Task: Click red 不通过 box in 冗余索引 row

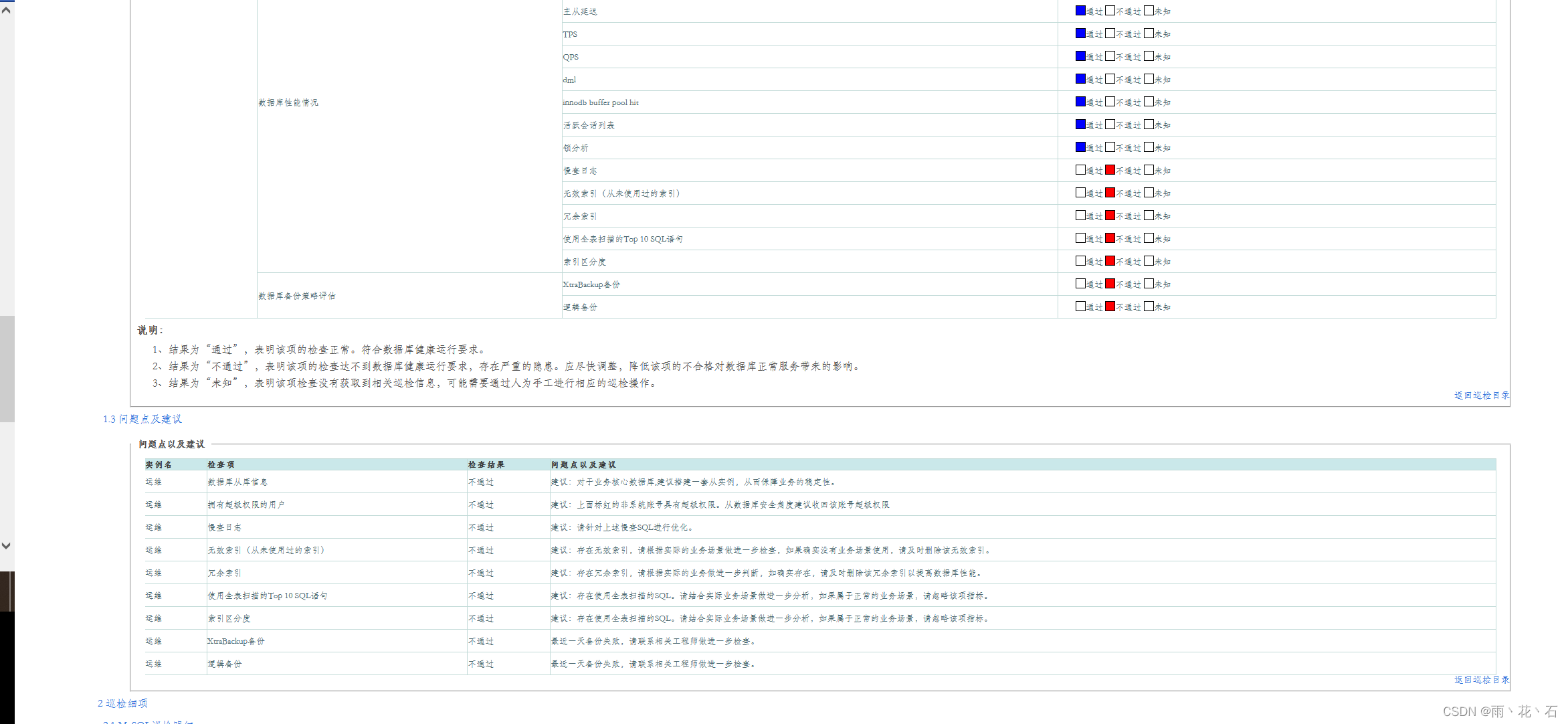Action: 1110,215
